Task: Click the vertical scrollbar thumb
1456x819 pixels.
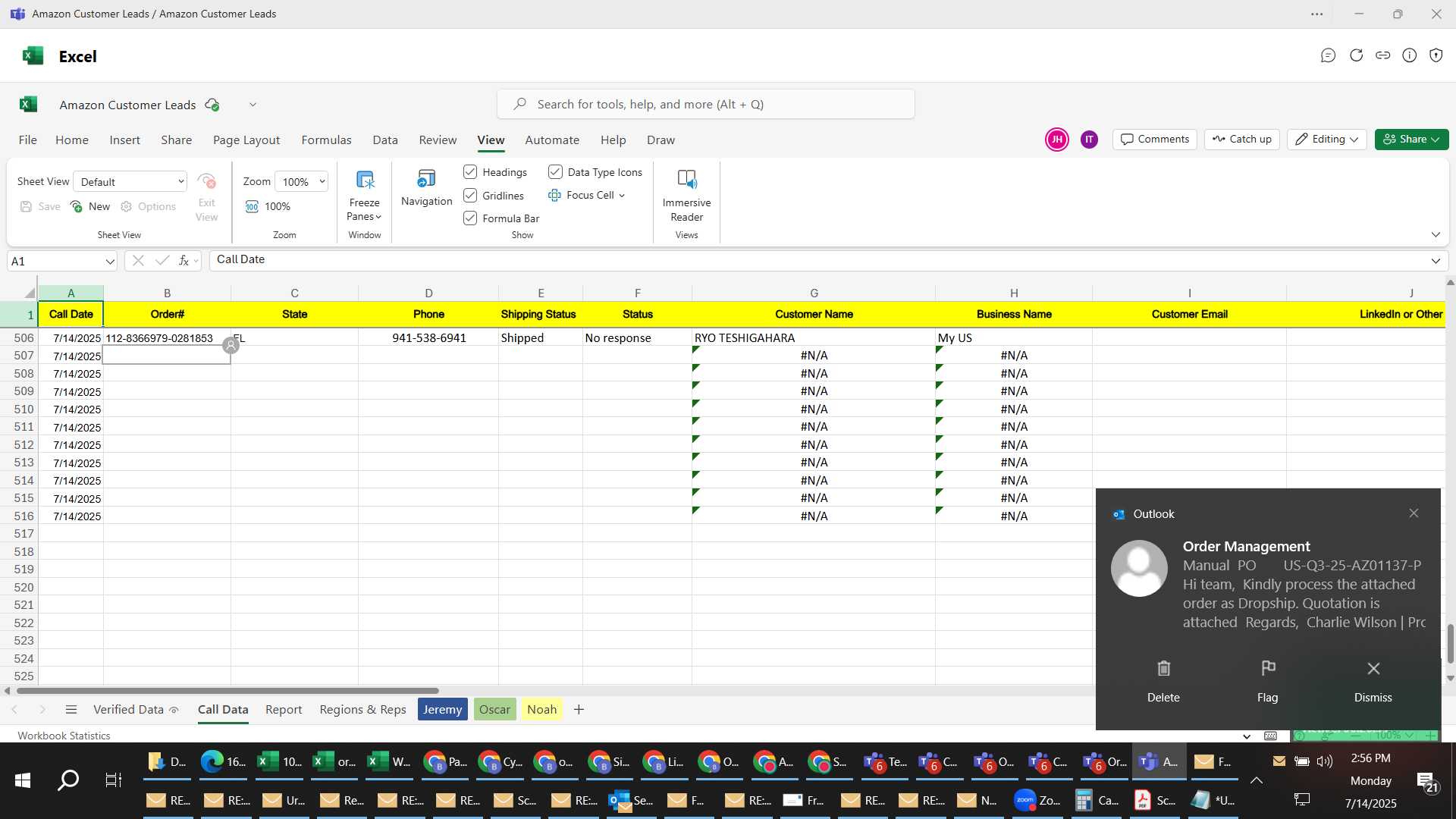Action: (1450, 645)
